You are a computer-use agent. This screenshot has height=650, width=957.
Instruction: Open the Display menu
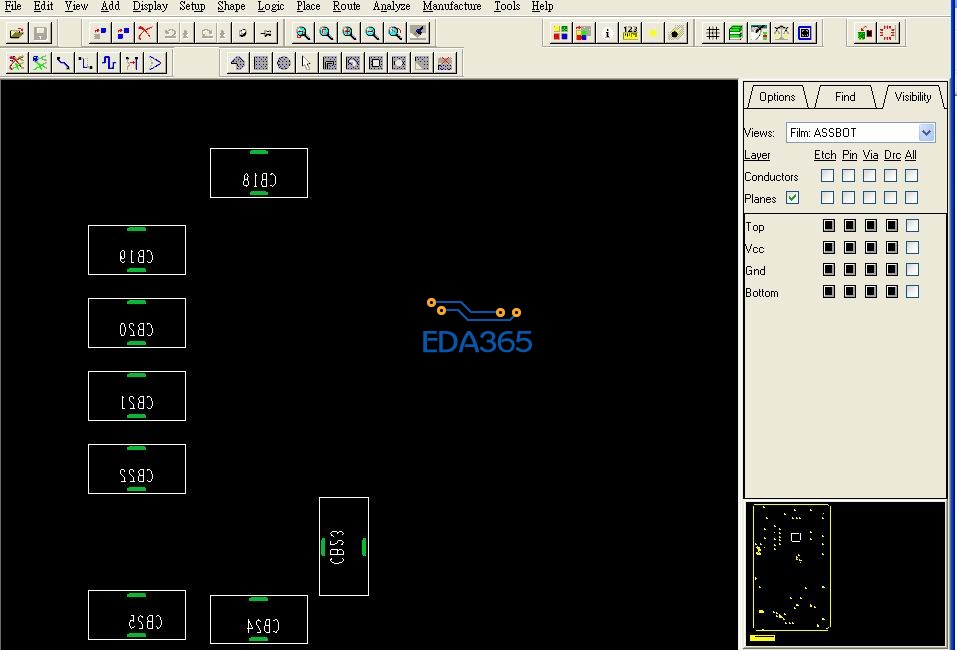click(x=150, y=6)
